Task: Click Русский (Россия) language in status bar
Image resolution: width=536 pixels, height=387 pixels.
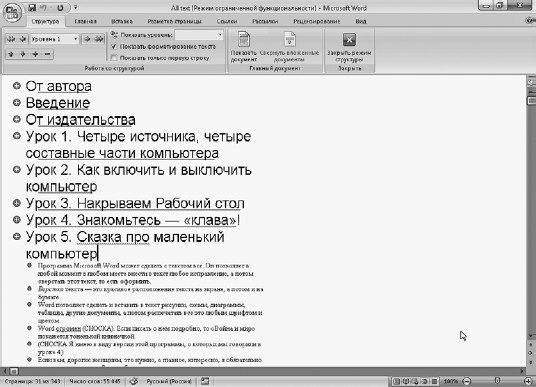Action: (169, 381)
